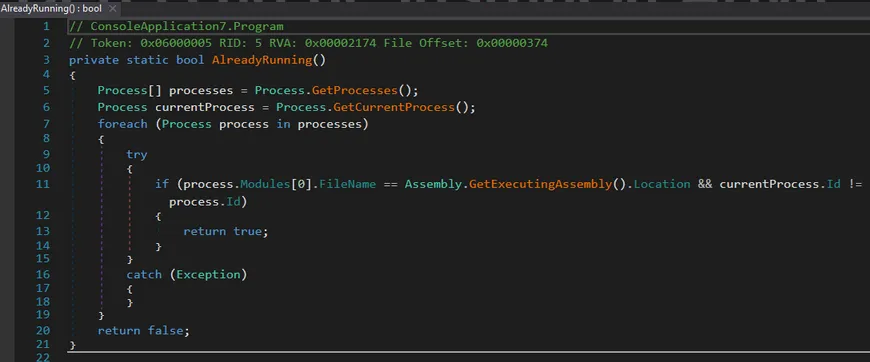Click the 'bool' return type keyword

(x=190, y=60)
